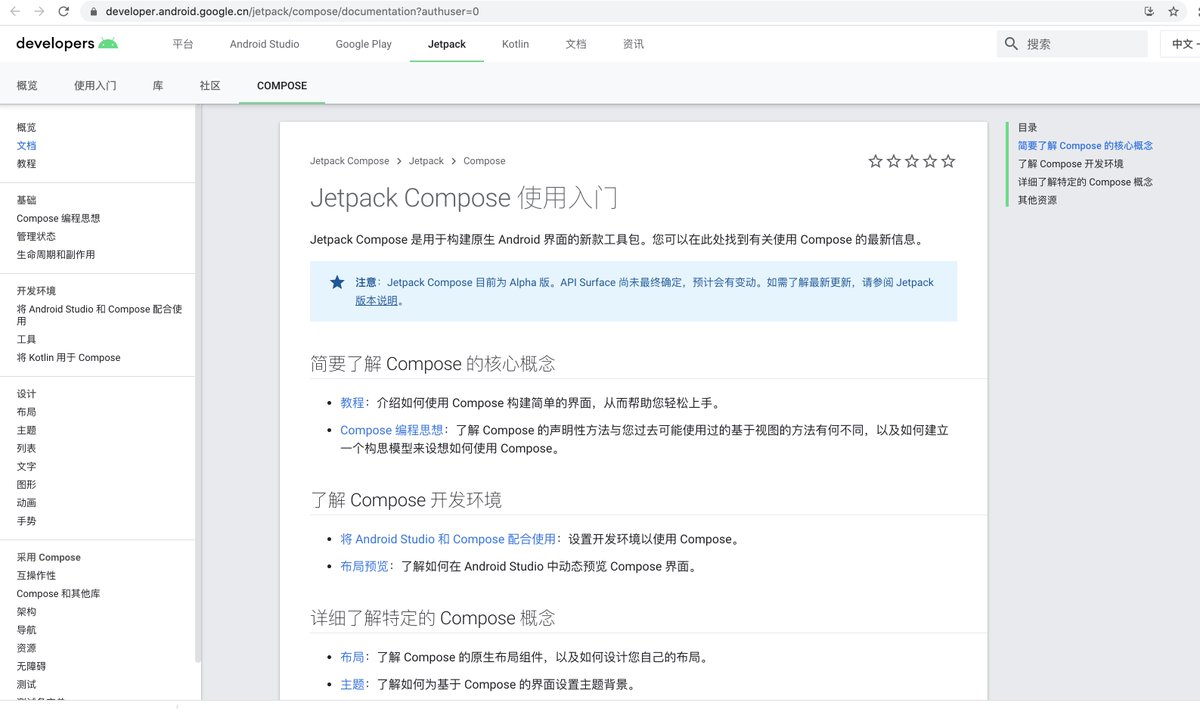Switch to the 概览 sub-tab
The width and height of the screenshot is (1200, 709).
click(x=27, y=85)
